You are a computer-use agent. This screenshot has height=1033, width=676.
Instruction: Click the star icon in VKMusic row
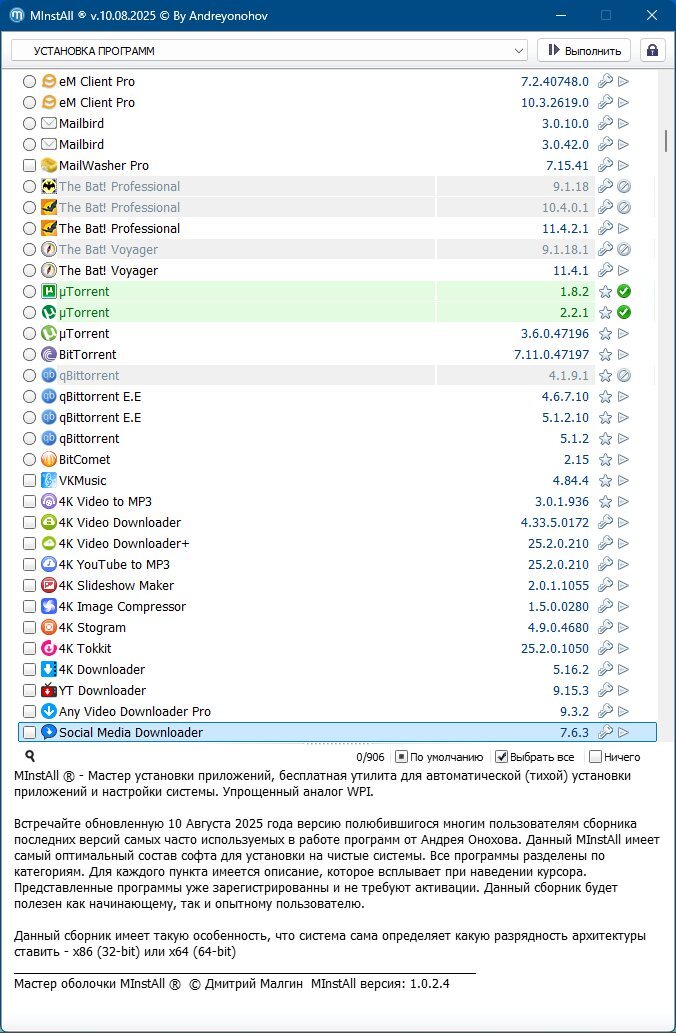pyautogui.click(x=605, y=481)
